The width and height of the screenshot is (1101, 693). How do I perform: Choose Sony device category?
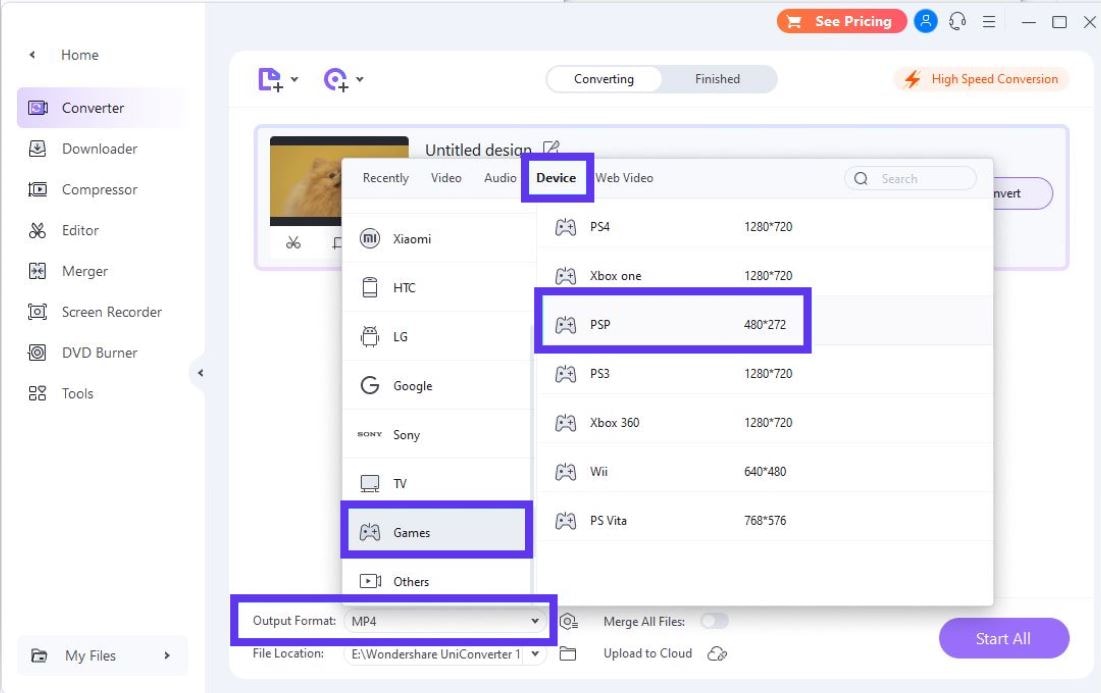point(437,434)
